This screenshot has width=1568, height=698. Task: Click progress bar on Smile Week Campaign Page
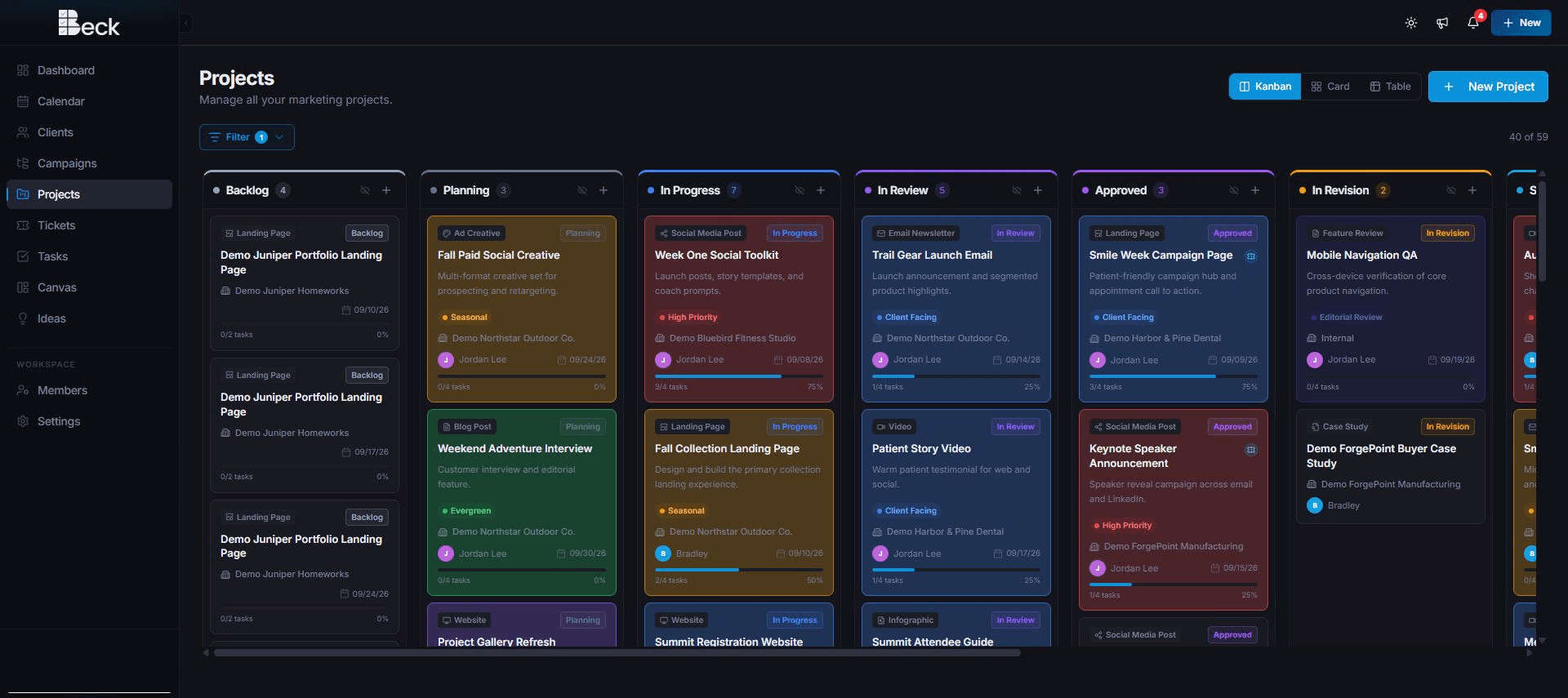[1174, 376]
